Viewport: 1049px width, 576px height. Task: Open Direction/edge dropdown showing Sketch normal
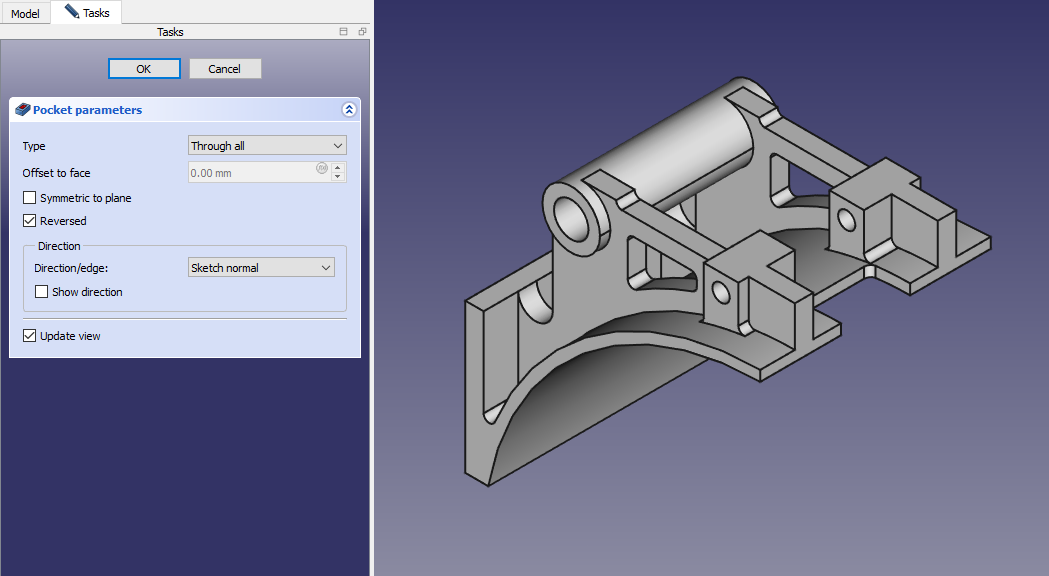click(x=261, y=268)
